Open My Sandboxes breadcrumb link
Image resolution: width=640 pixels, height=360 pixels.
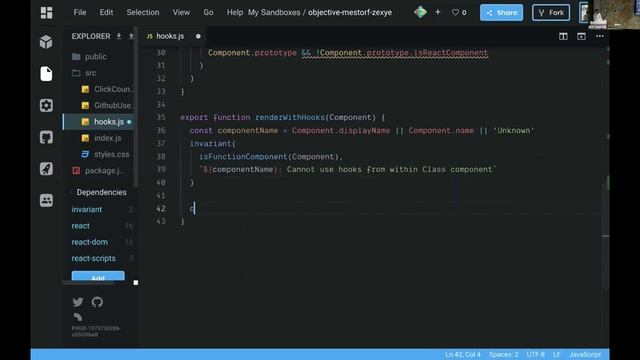274,12
